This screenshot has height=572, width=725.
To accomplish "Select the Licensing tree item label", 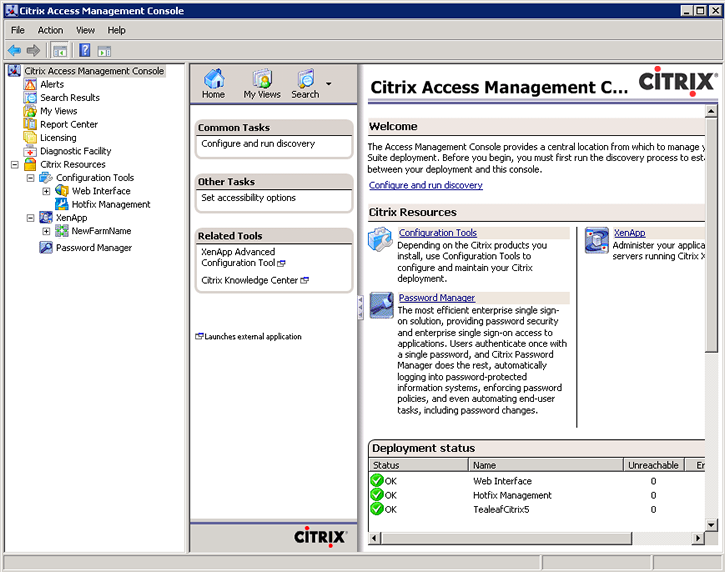I will (x=58, y=138).
